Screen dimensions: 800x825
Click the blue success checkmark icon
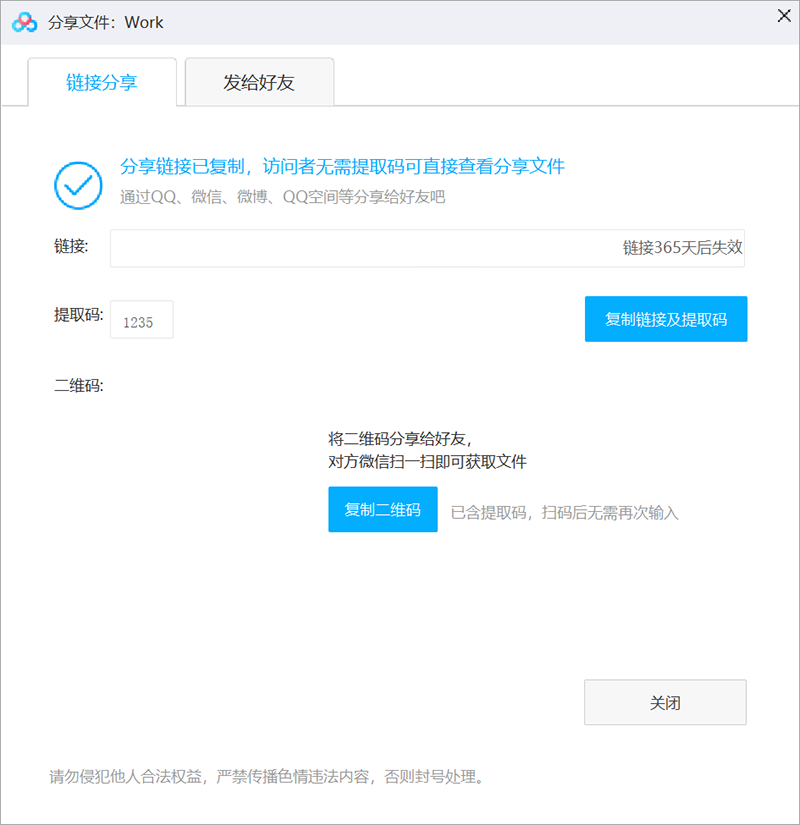pyautogui.click(x=78, y=186)
